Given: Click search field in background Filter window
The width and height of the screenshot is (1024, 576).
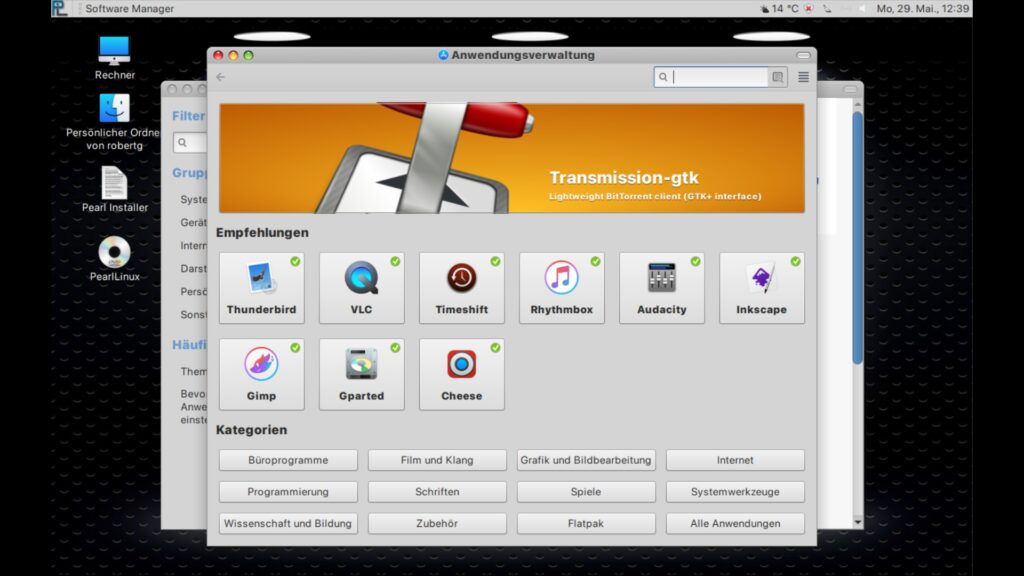Looking at the screenshot, I should (x=190, y=142).
